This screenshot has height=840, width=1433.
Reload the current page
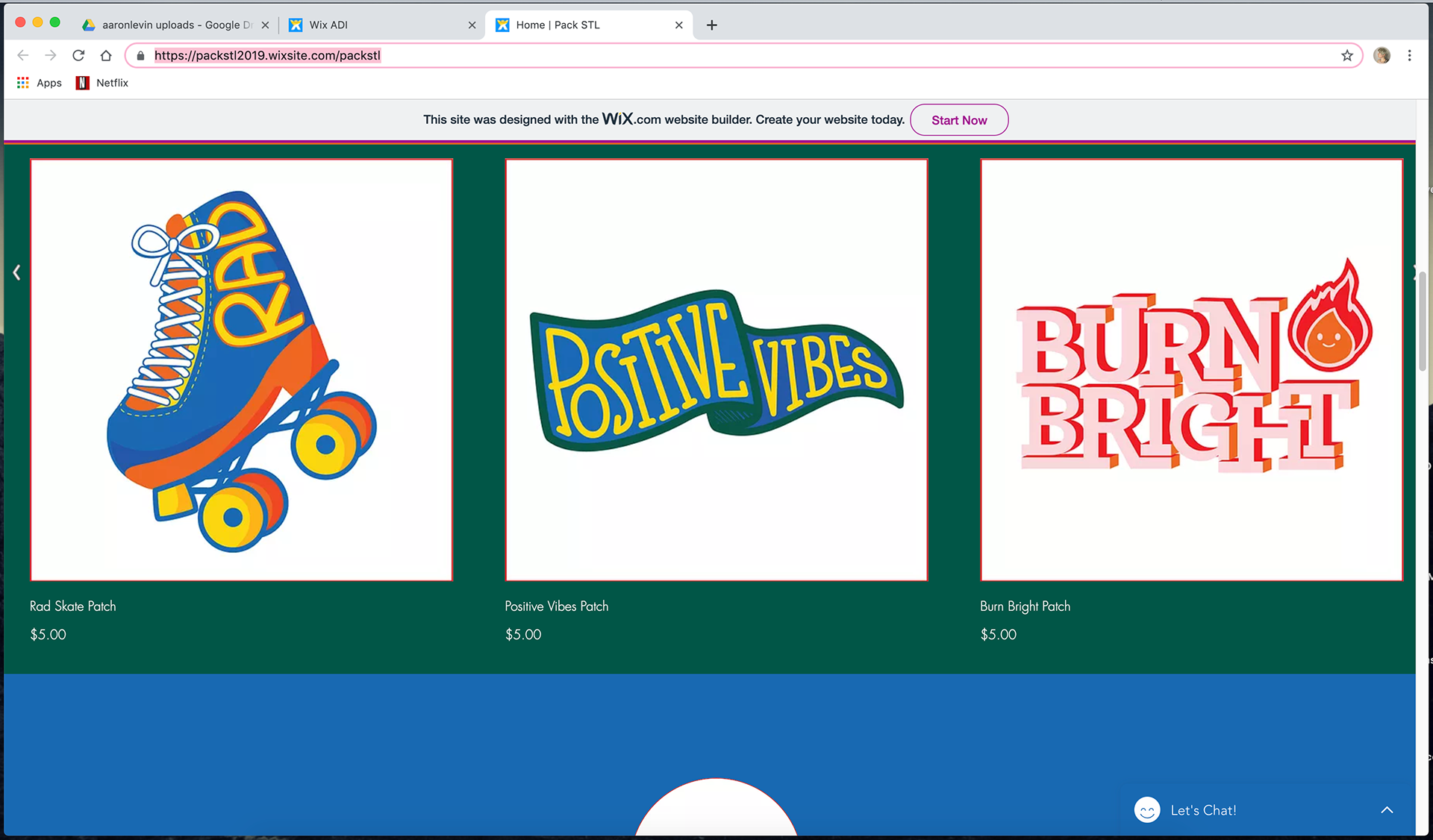[78, 55]
